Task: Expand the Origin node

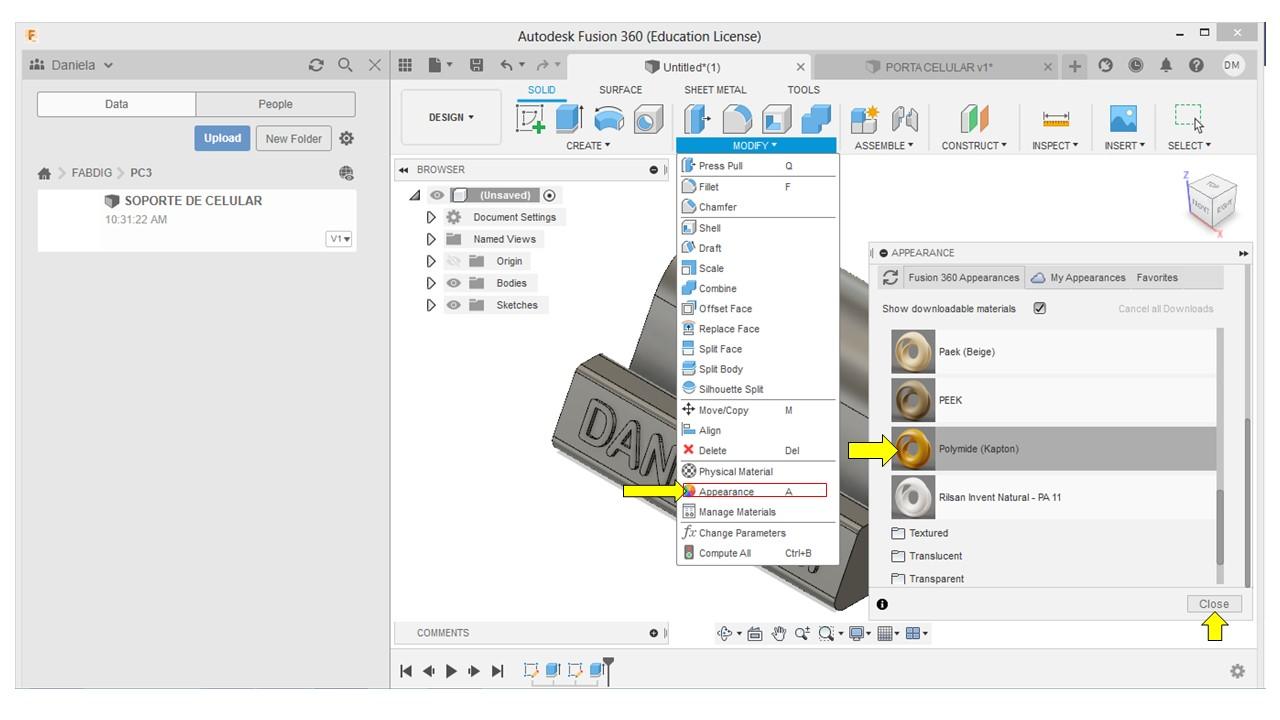Action: tap(432, 261)
